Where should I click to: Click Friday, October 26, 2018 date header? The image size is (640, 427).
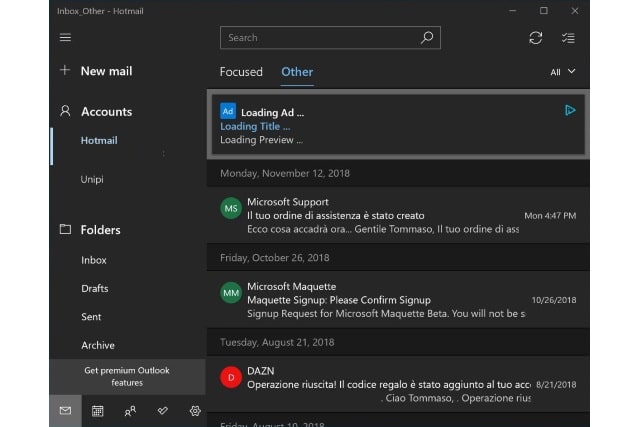tap(275, 258)
